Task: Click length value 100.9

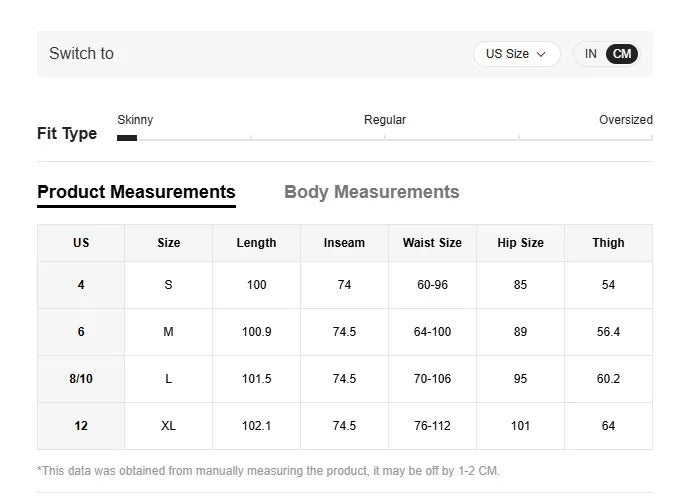Action: (256, 332)
